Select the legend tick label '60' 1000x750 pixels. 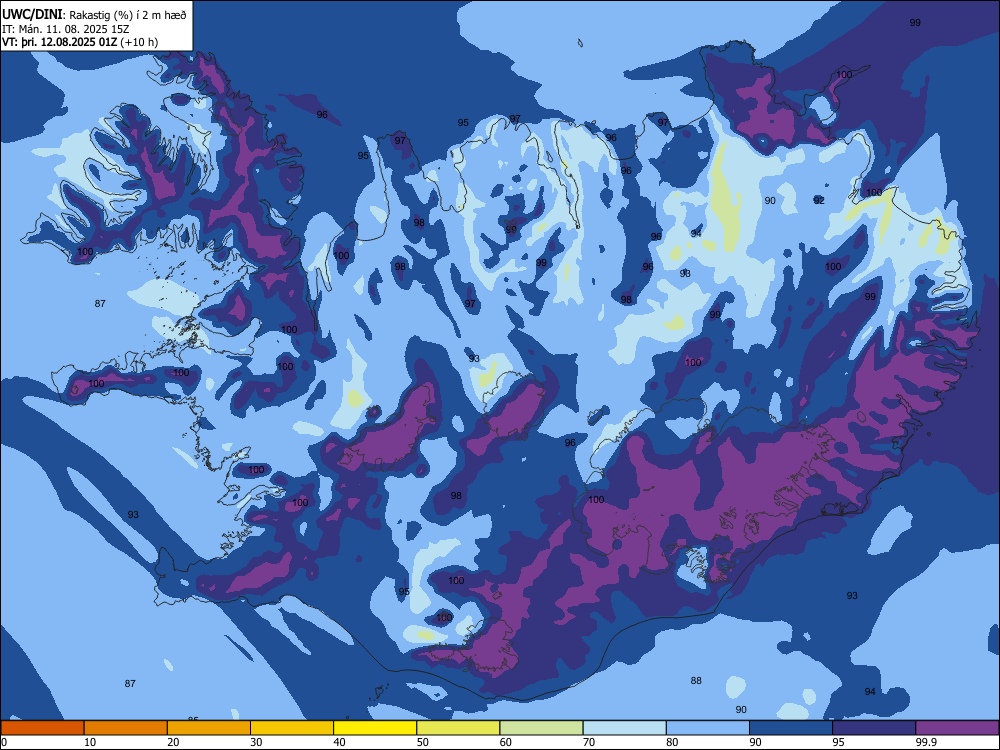pyautogui.click(x=506, y=742)
